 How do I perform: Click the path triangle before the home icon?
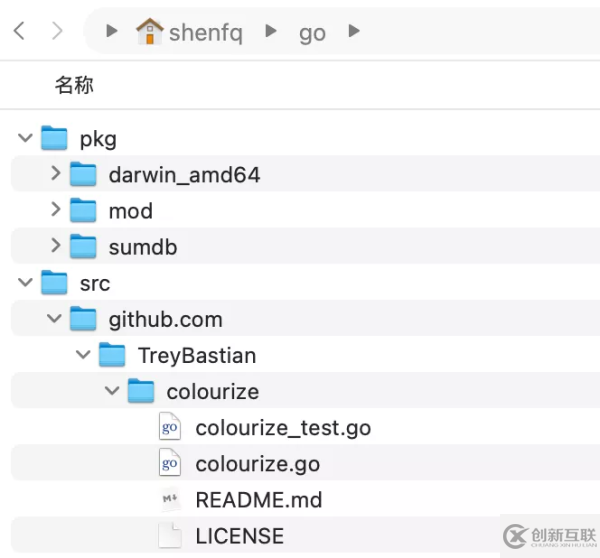pos(111,31)
